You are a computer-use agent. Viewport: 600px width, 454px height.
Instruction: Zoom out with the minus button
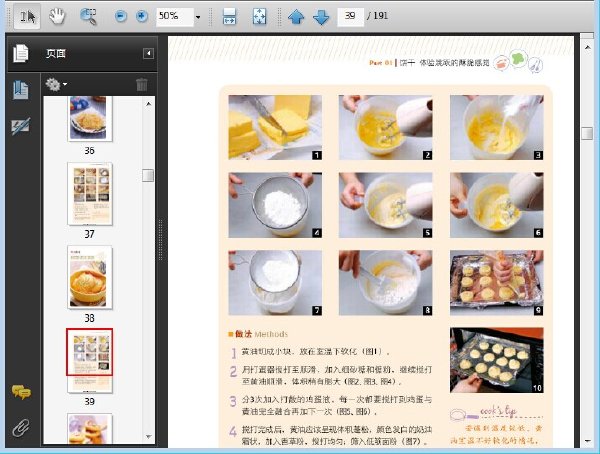[x=121, y=16]
